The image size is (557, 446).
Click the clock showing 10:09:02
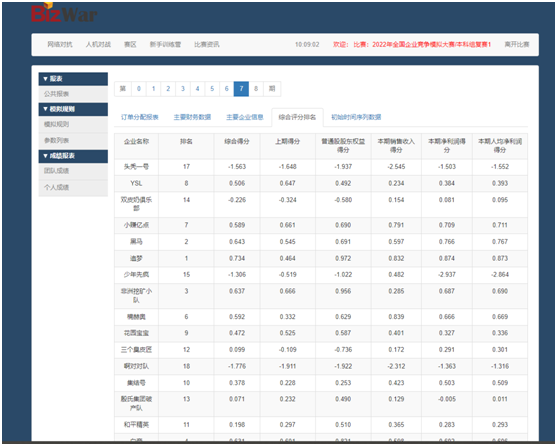tap(307, 44)
